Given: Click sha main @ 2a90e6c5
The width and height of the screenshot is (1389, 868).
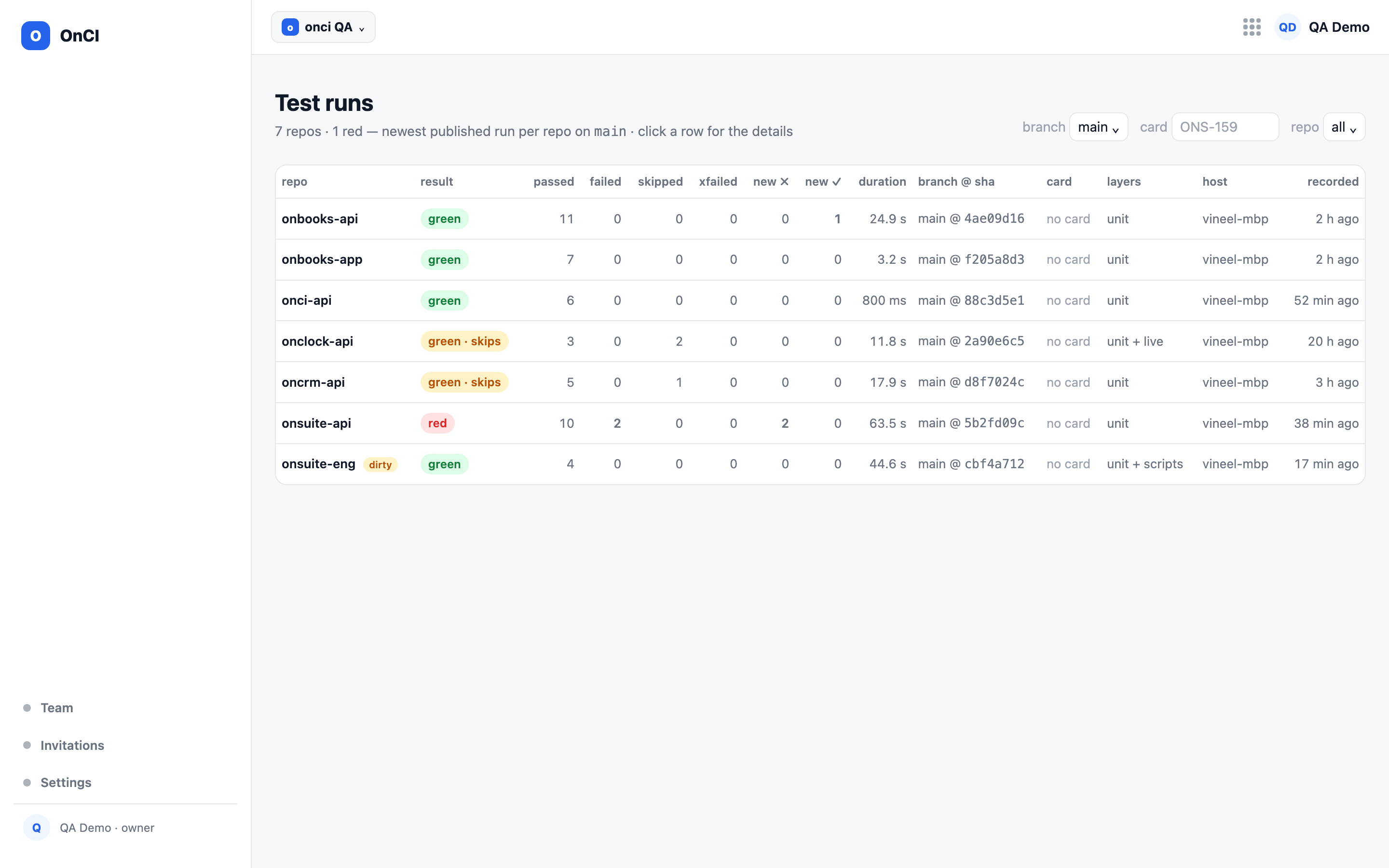Looking at the screenshot, I should click(971, 341).
